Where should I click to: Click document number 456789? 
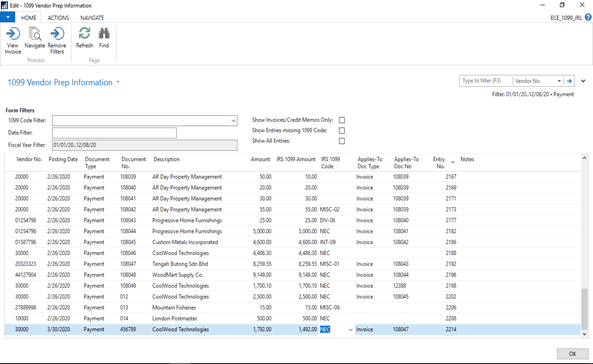[x=128, y=330]
